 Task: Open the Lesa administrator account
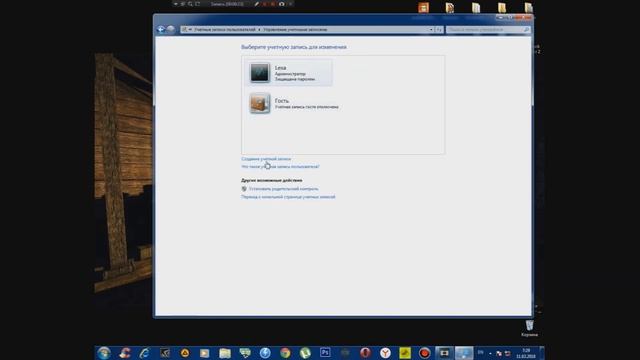289,73
